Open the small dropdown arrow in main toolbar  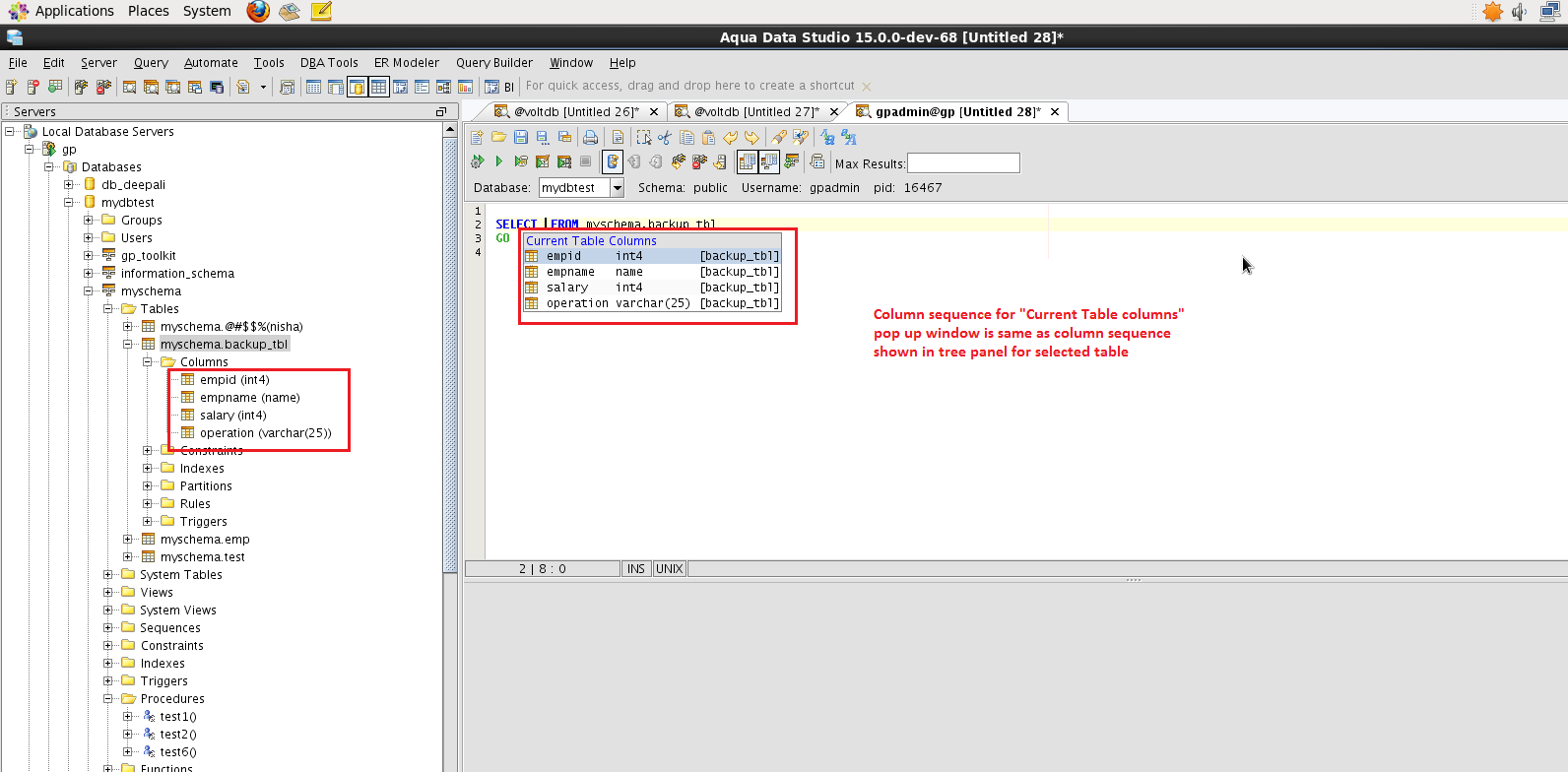pyautogui.click(x=263, y=87)
